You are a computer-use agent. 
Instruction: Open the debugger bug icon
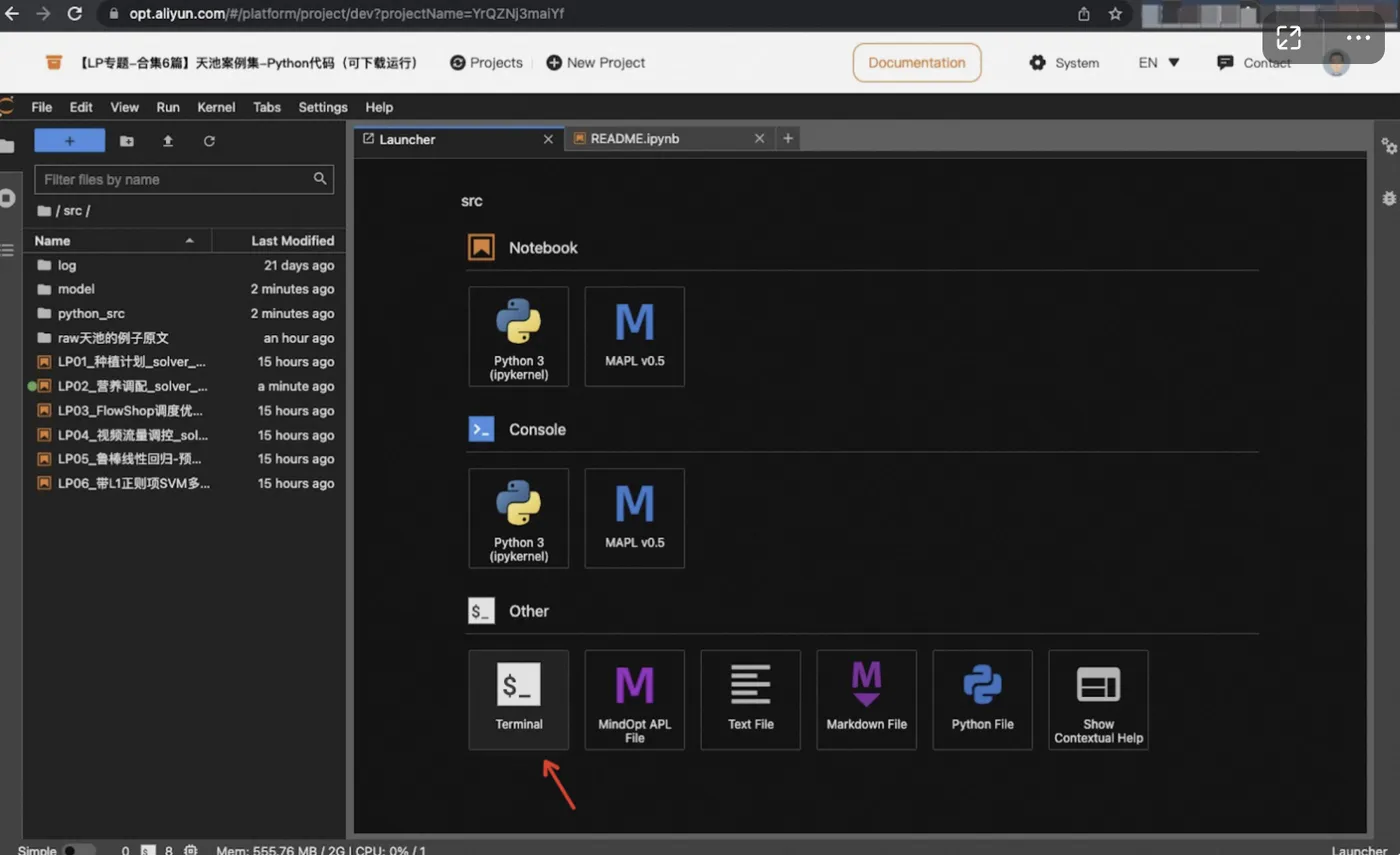(1388, 198)
